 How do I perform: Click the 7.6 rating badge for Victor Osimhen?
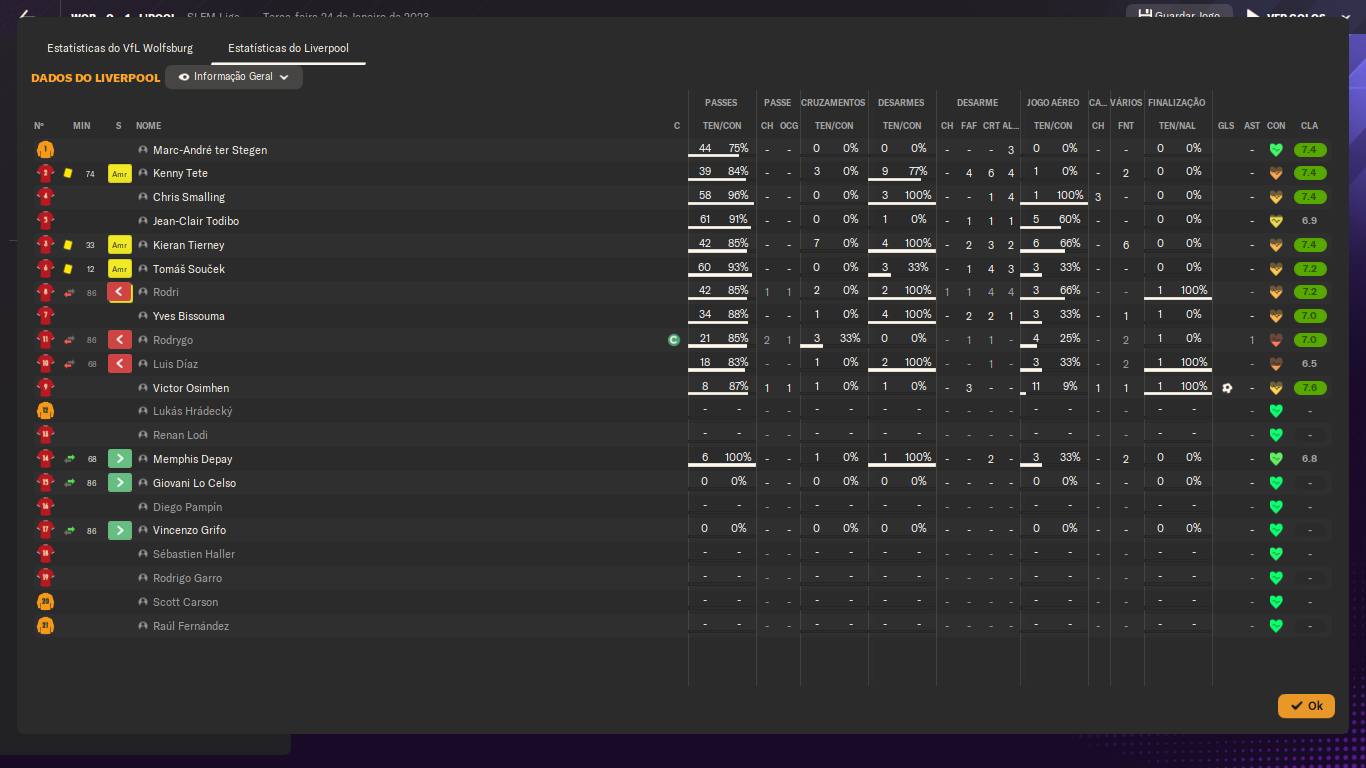pos(1310,388)
